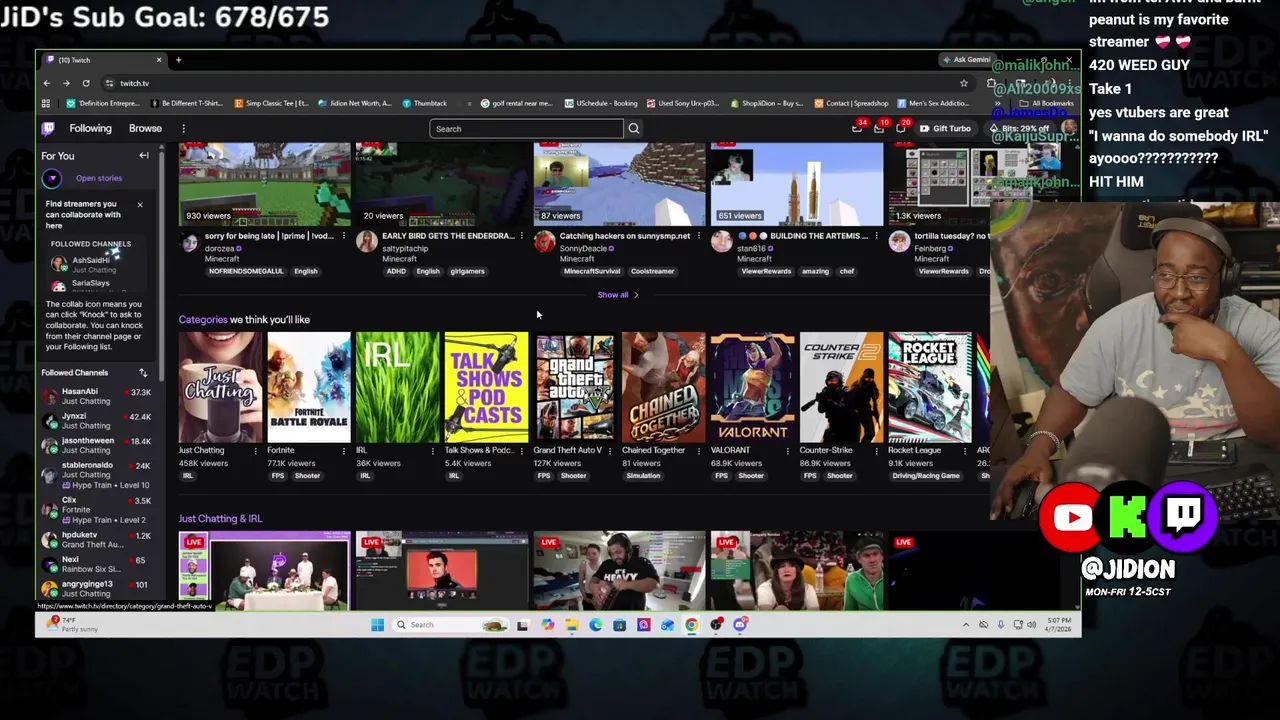Open the Following tab

[90, 128]
